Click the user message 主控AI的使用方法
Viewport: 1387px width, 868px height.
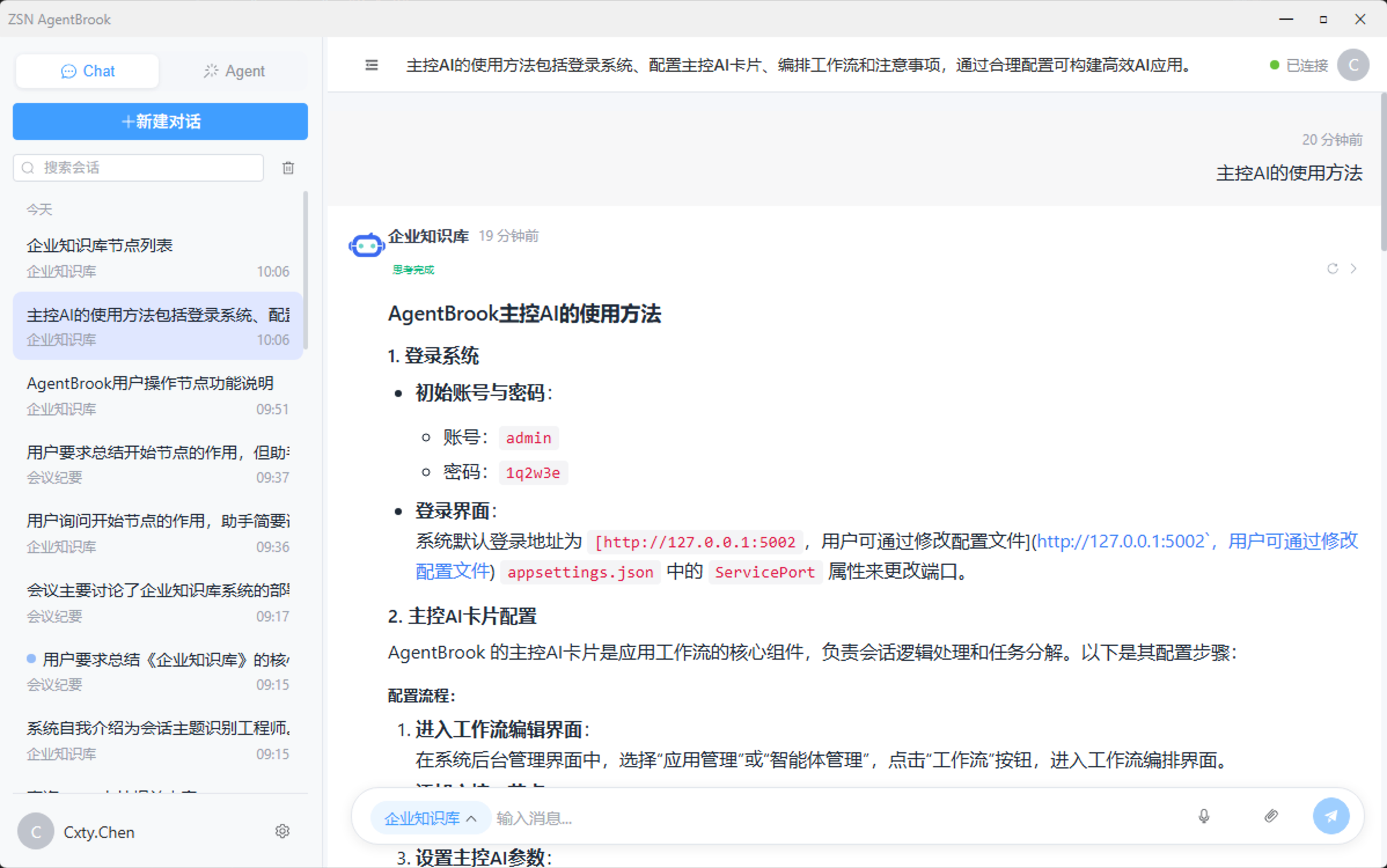[x=1289, y=173]
